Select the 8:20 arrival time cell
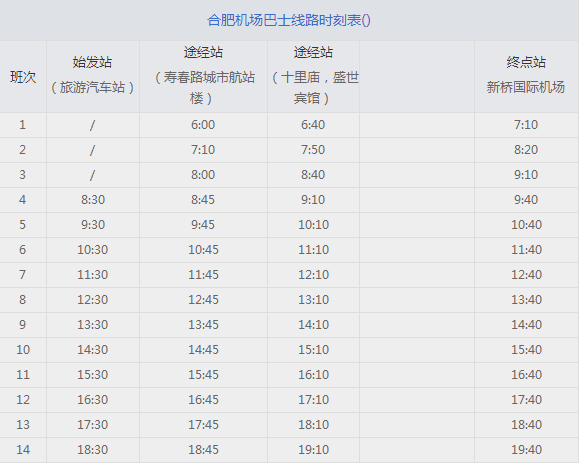Screen dimensions: 580x463 526,150
